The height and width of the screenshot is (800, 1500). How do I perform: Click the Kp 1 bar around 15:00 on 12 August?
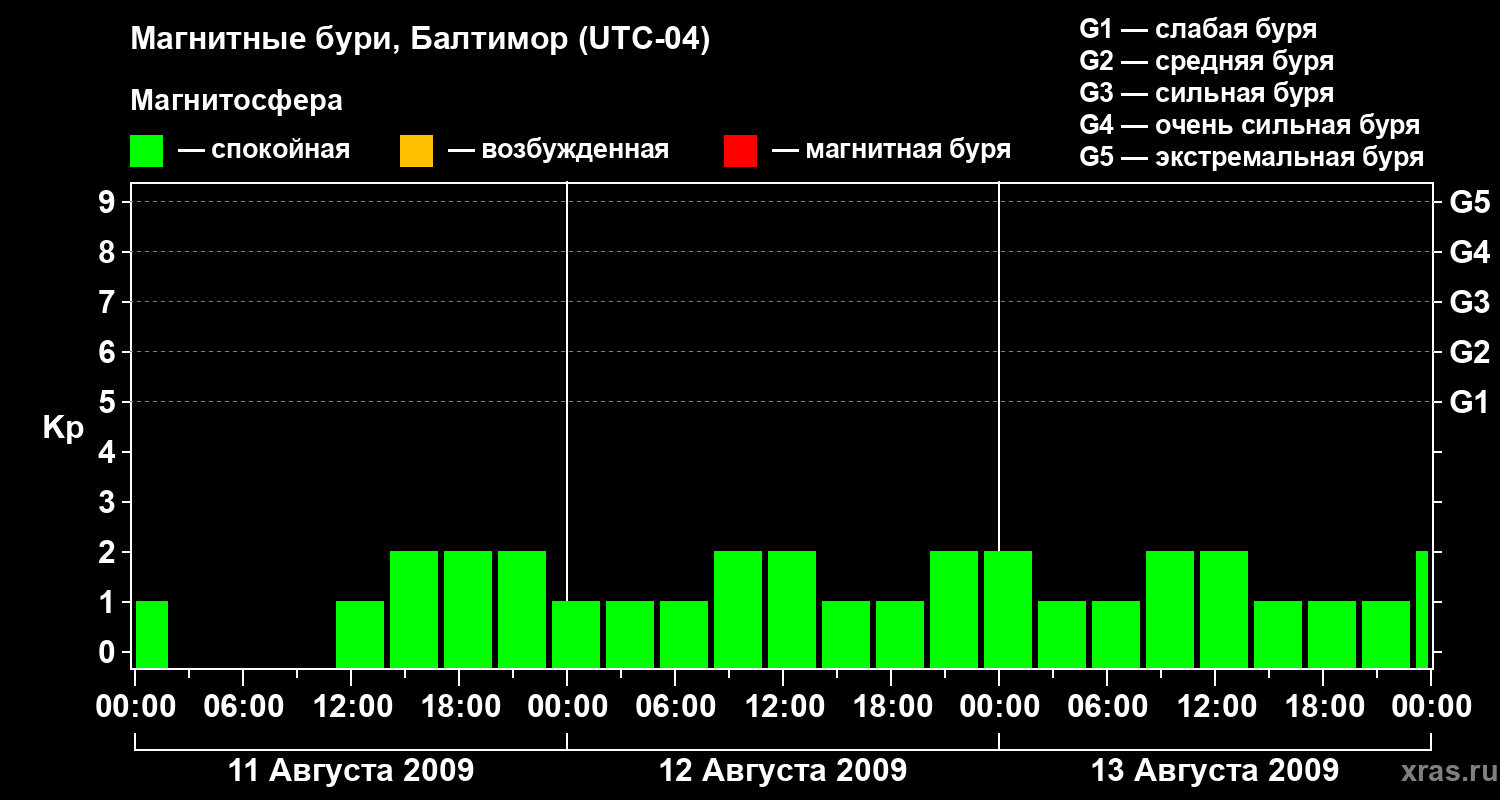(x=846, y=634)
